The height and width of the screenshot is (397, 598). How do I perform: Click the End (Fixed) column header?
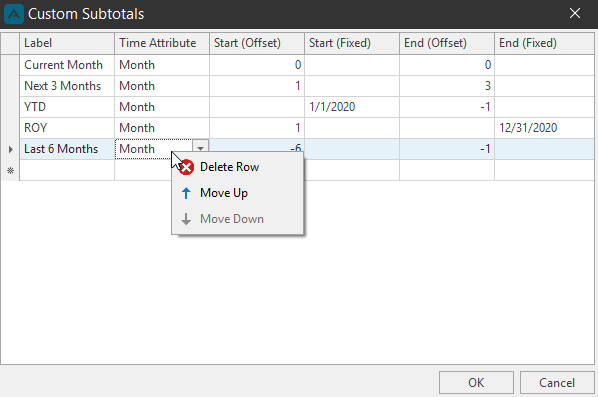coord(544,43)
